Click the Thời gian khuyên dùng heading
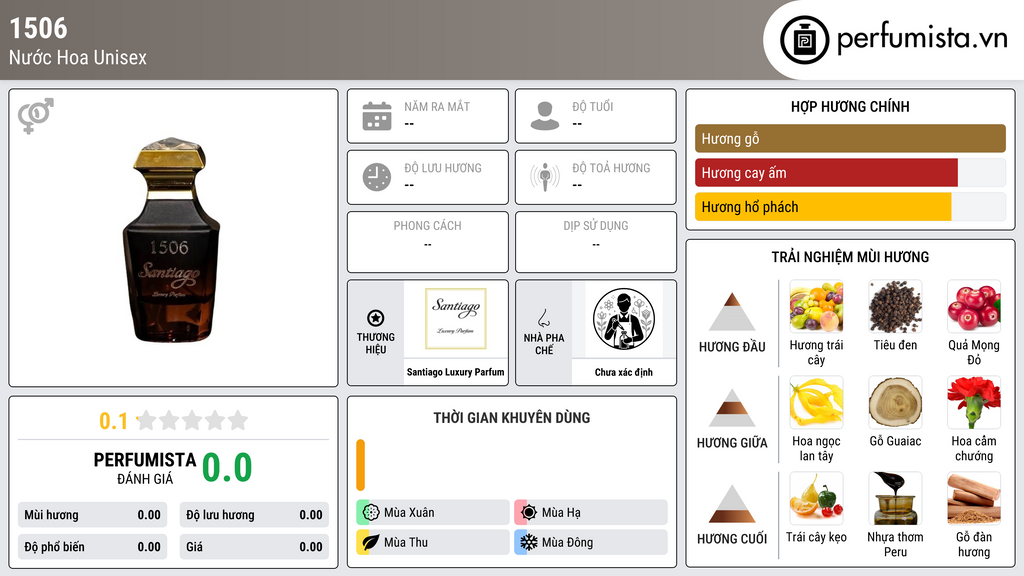The width and height of the screenshot is (1024, 576). (x=512, y=418)
